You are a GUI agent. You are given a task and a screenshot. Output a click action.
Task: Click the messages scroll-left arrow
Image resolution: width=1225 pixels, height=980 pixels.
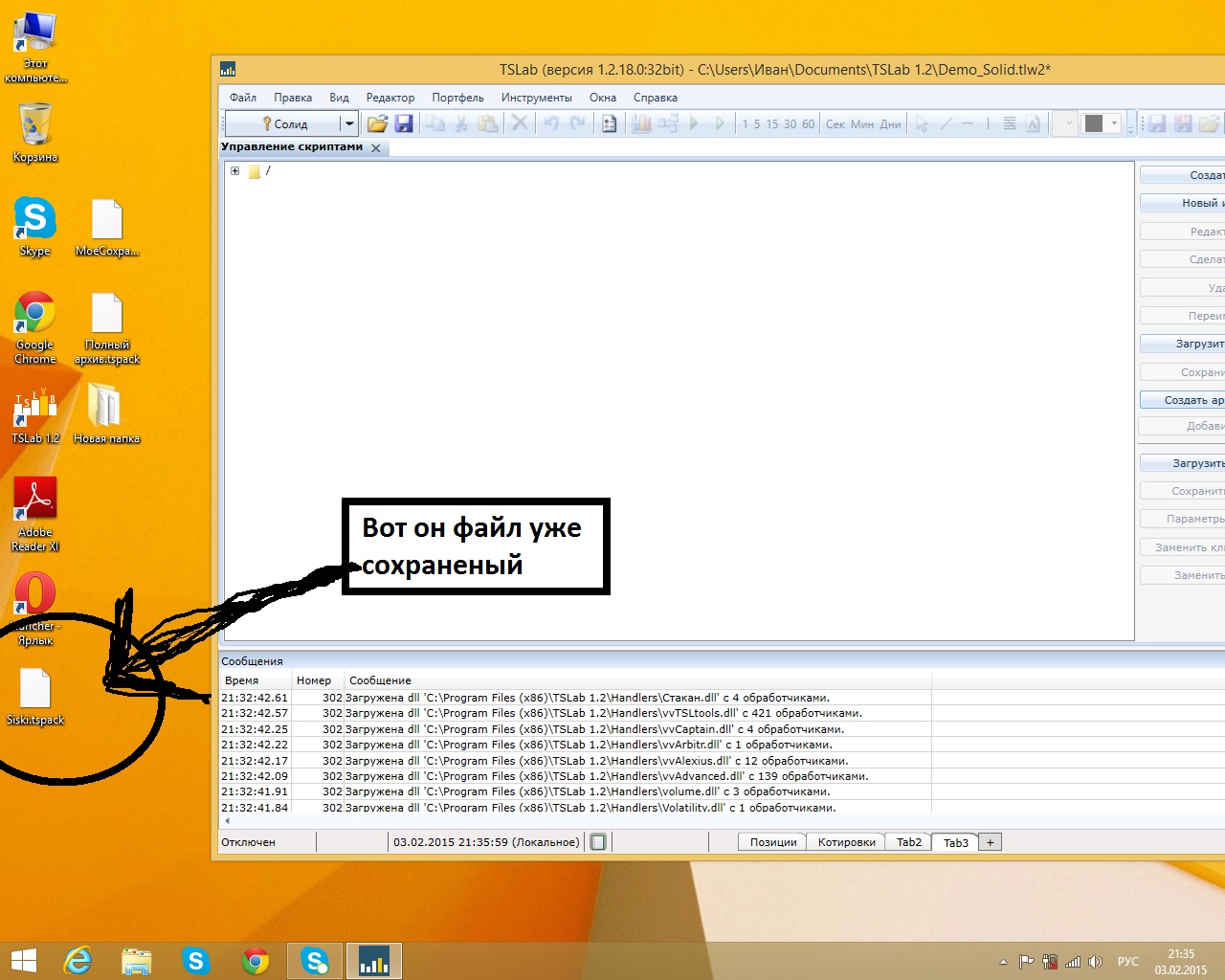(x=227, y=820)
